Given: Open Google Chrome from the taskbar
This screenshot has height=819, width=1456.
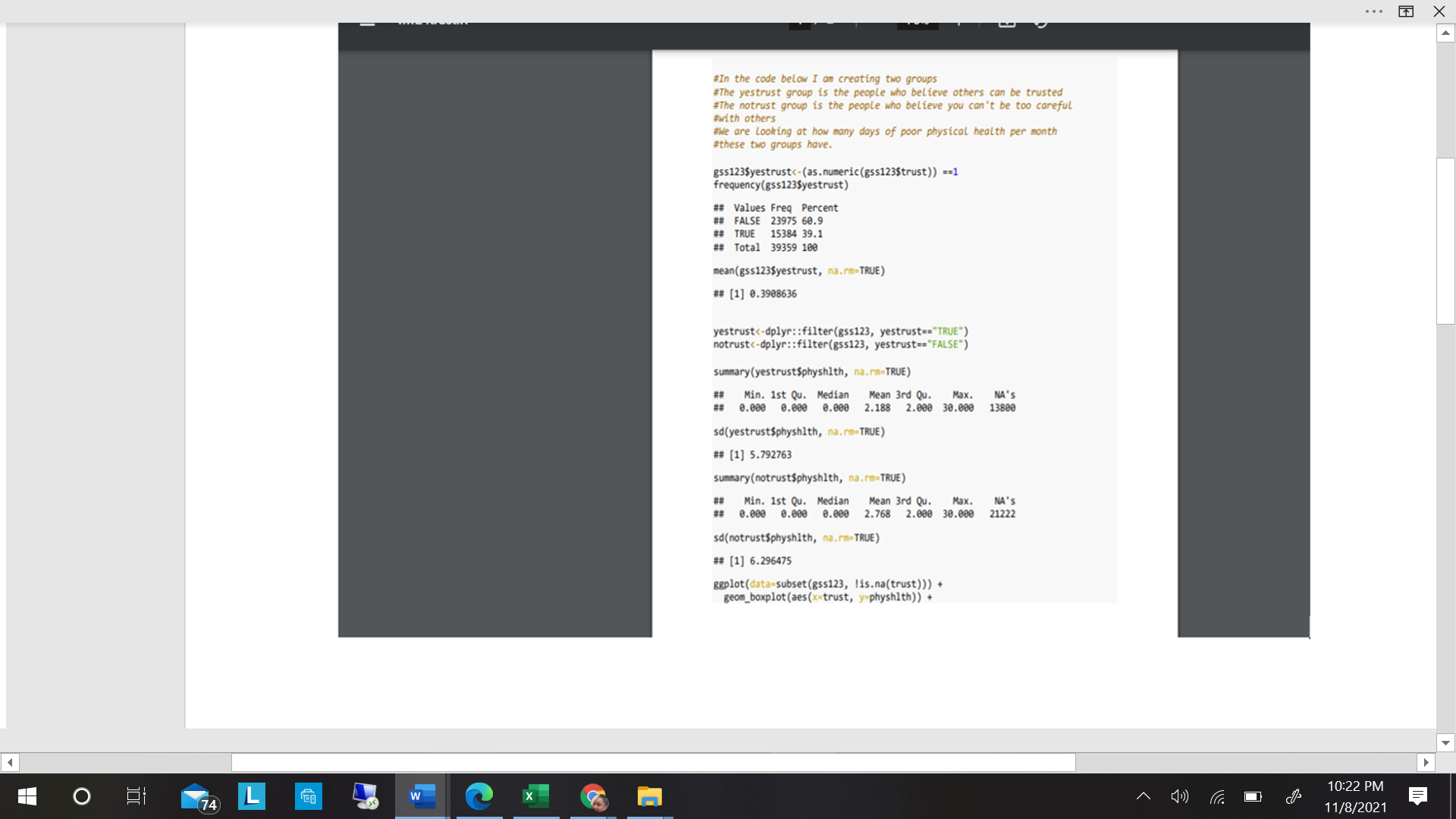Looking at the screenshot, I should [592, 796].
